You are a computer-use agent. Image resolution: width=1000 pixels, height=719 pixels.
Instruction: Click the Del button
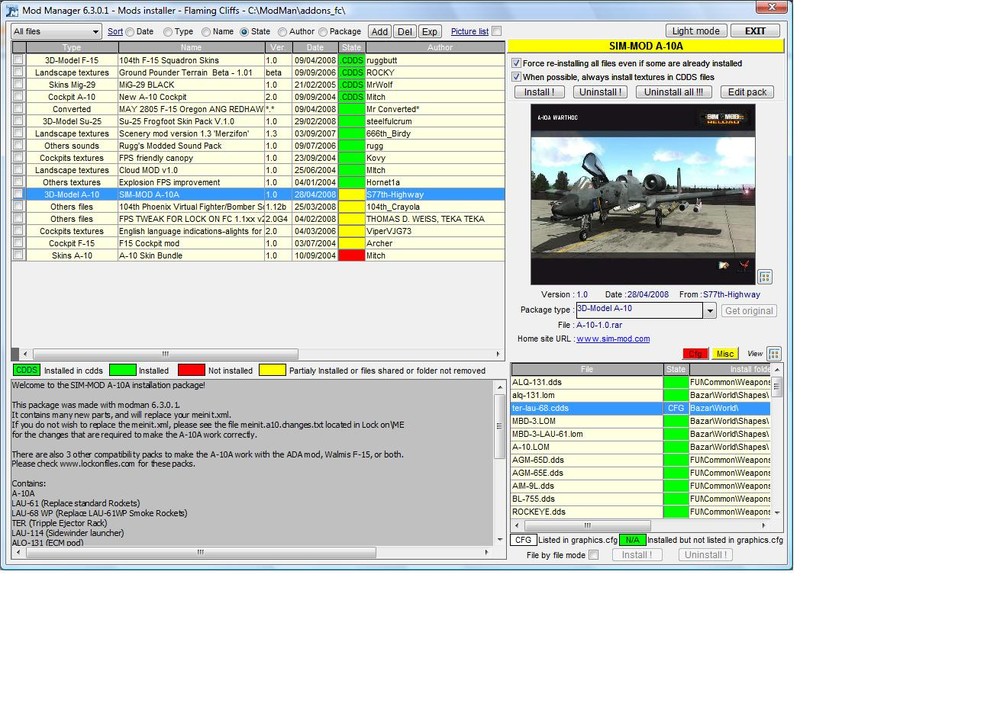tap(405, 31)
